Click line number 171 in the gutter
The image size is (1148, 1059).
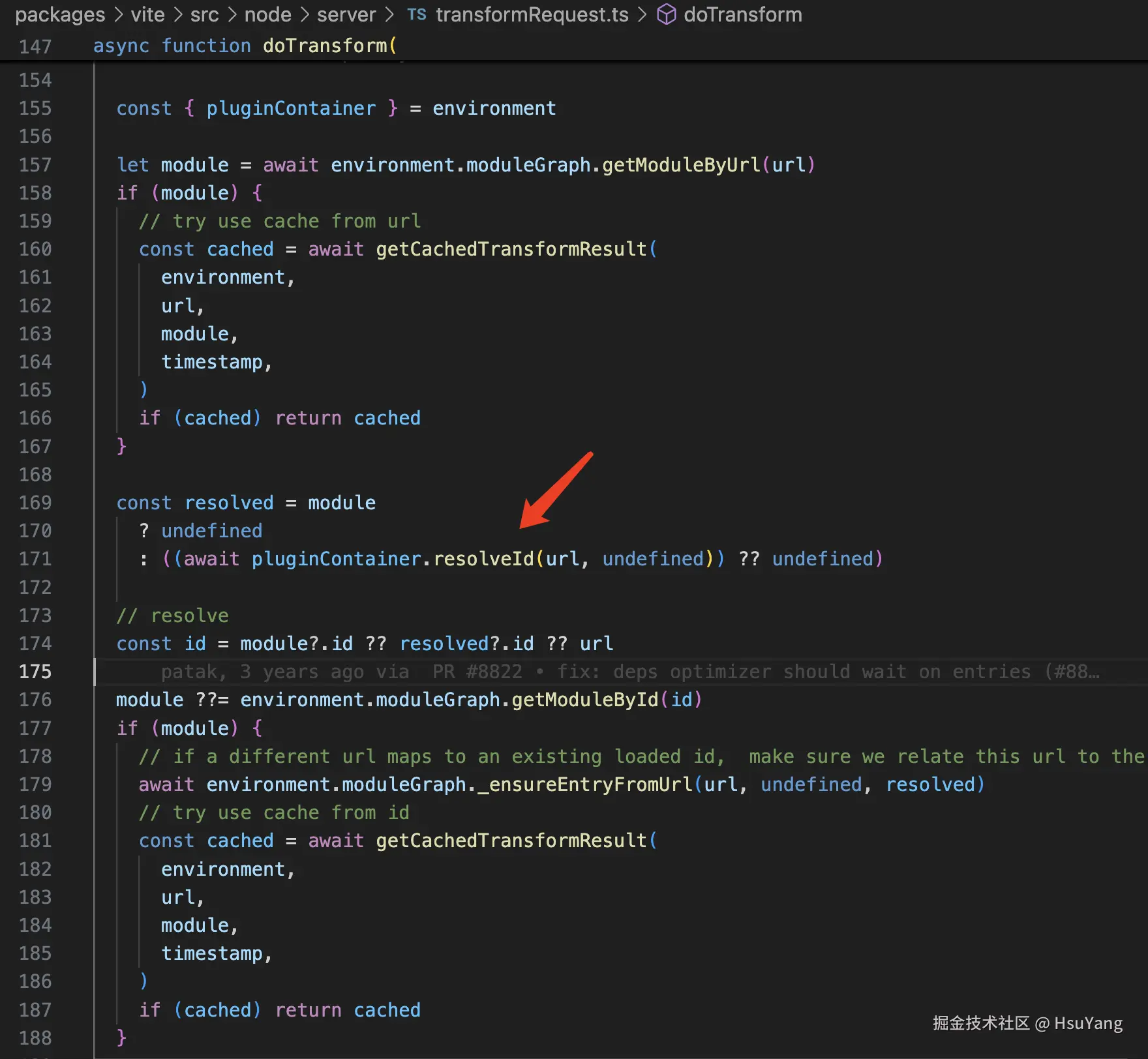click(35, 559)
